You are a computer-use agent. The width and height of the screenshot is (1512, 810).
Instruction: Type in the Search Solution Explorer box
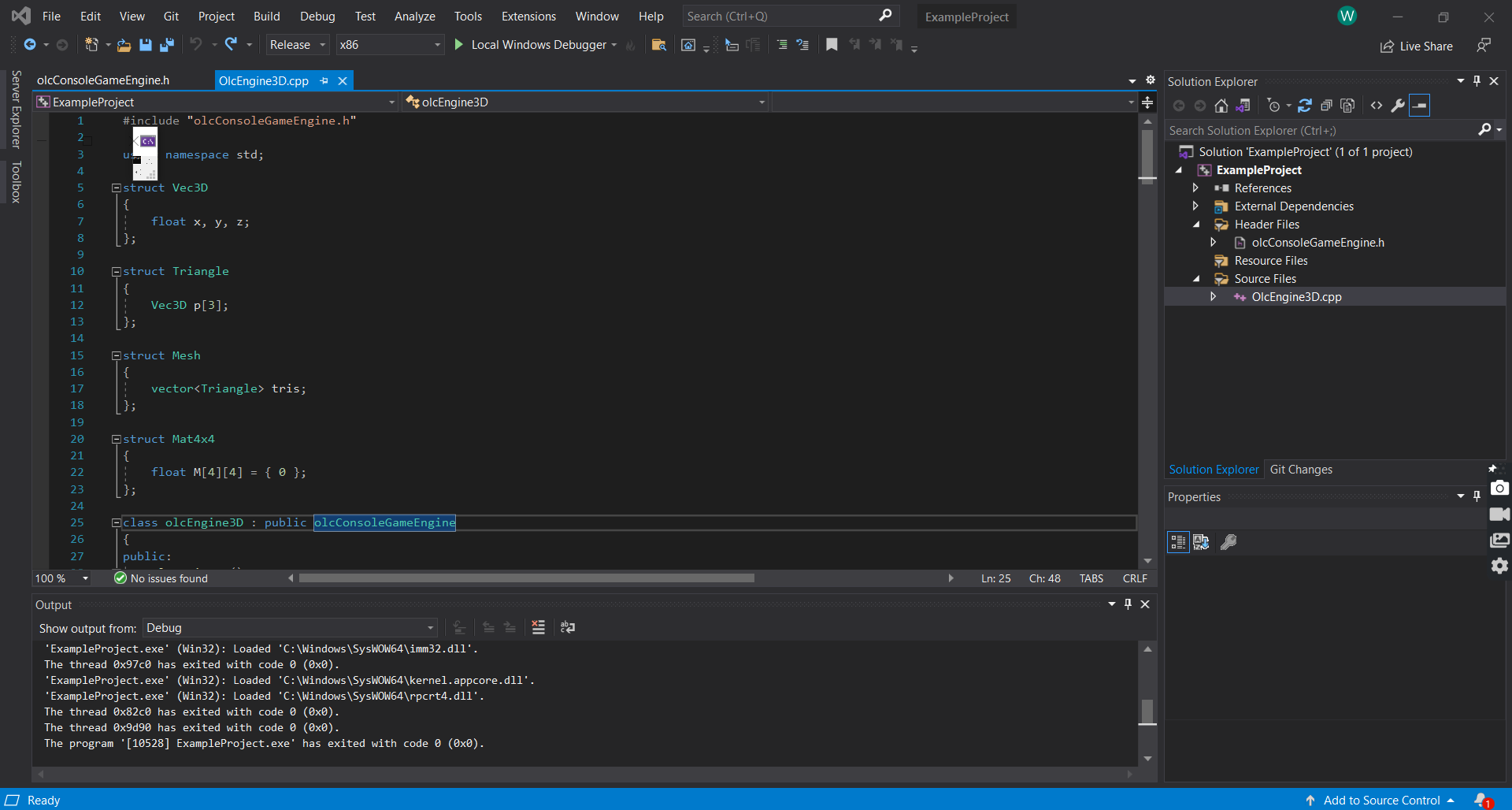pos(1299,130)
